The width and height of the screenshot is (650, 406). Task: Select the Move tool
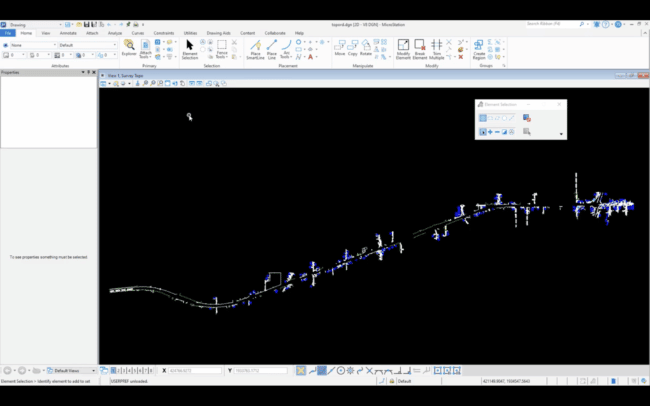(x=340, y=48)
